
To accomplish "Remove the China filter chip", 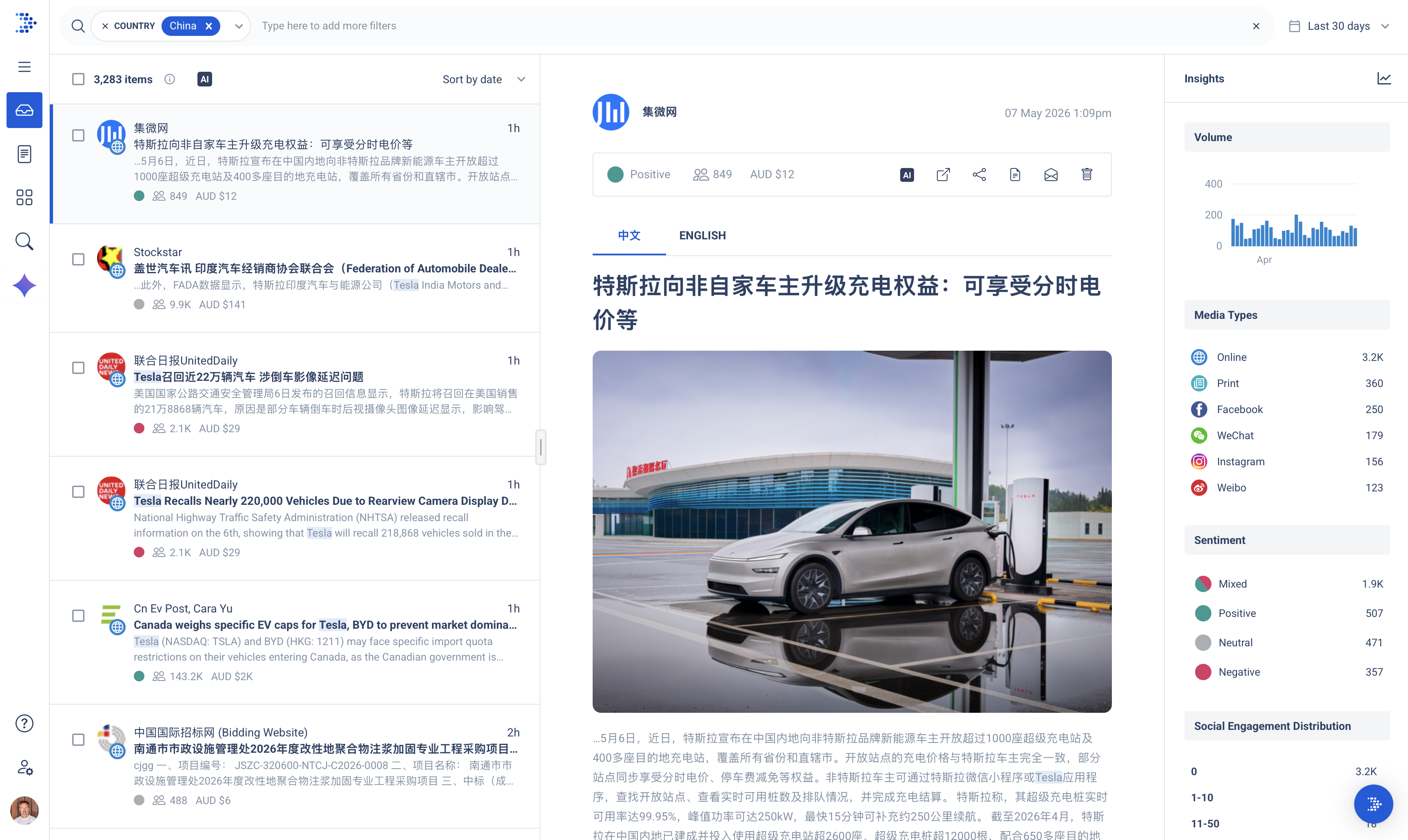I will (x=209, y=26).
